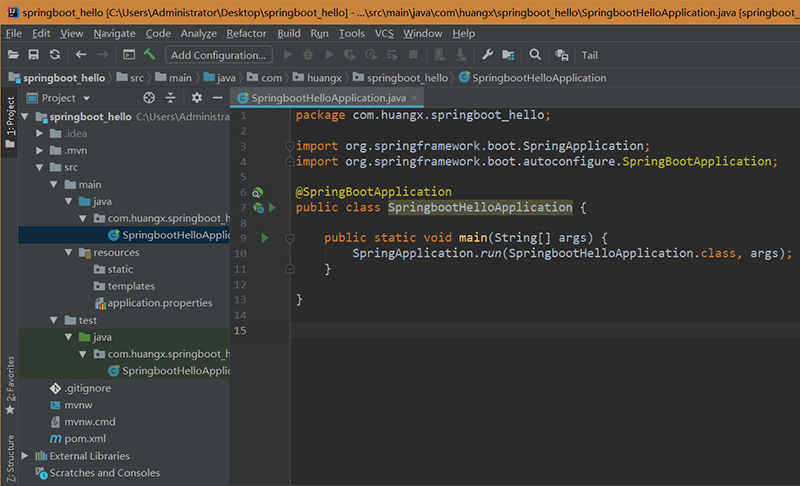Open the Help menu
The height and width of the screenshot is (486, 800).
(463, 33)
